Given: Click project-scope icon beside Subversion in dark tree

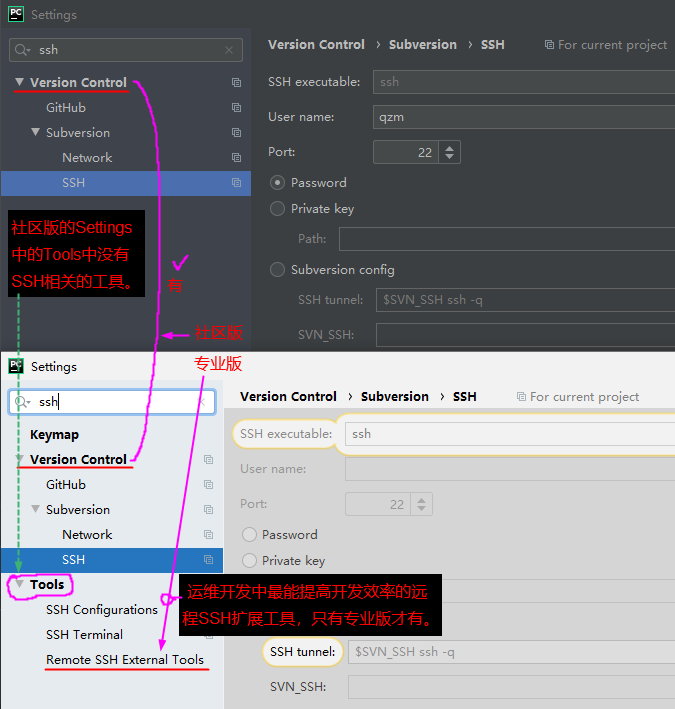Looking at the screenshot, I should [236, 132].
